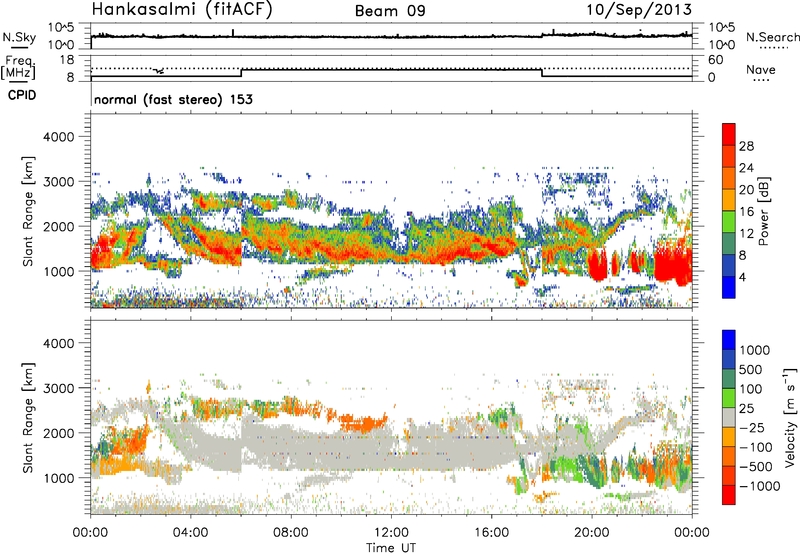Click the '28' tick on power colorbar
The image size is (800, 554).
pyautogui.click(x=746, y=146)
